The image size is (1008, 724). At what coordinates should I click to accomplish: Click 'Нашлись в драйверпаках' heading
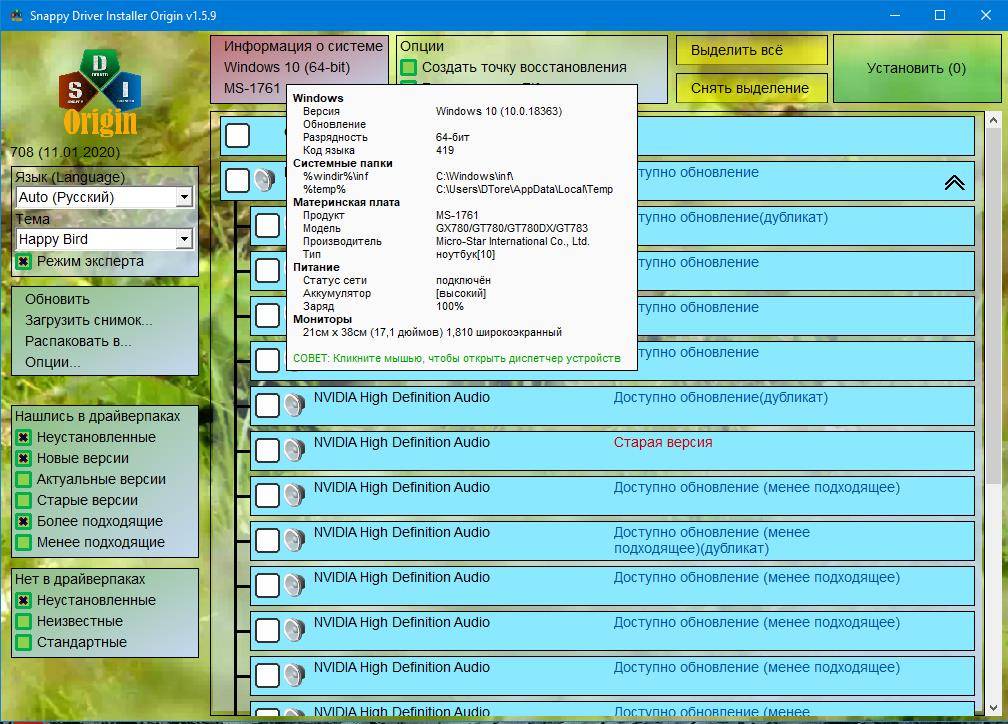(98, 417)
